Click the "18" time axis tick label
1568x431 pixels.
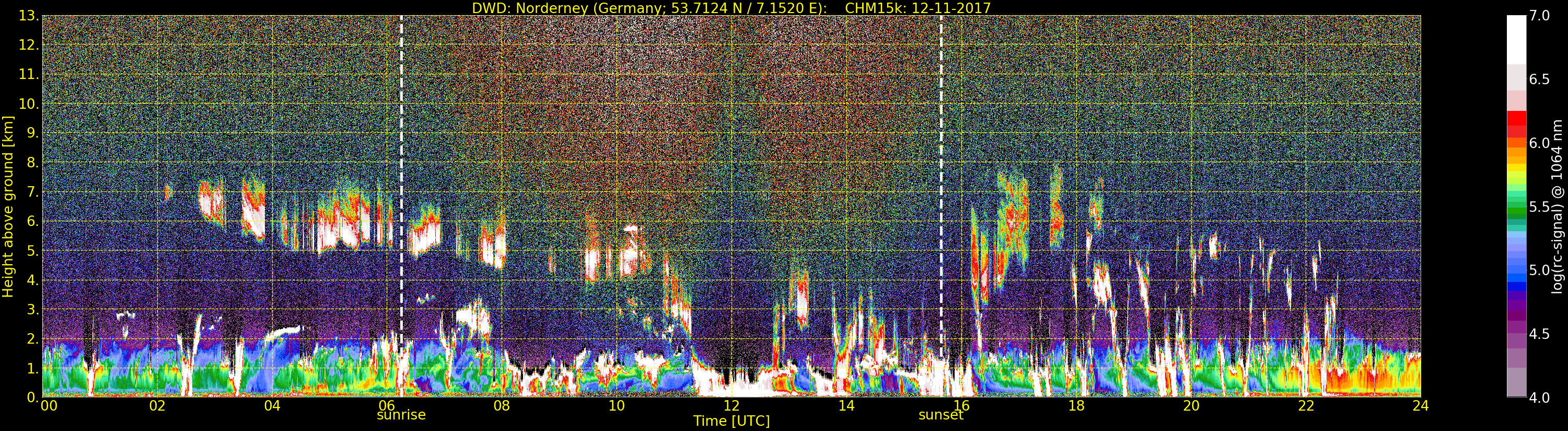point(1076,405)
